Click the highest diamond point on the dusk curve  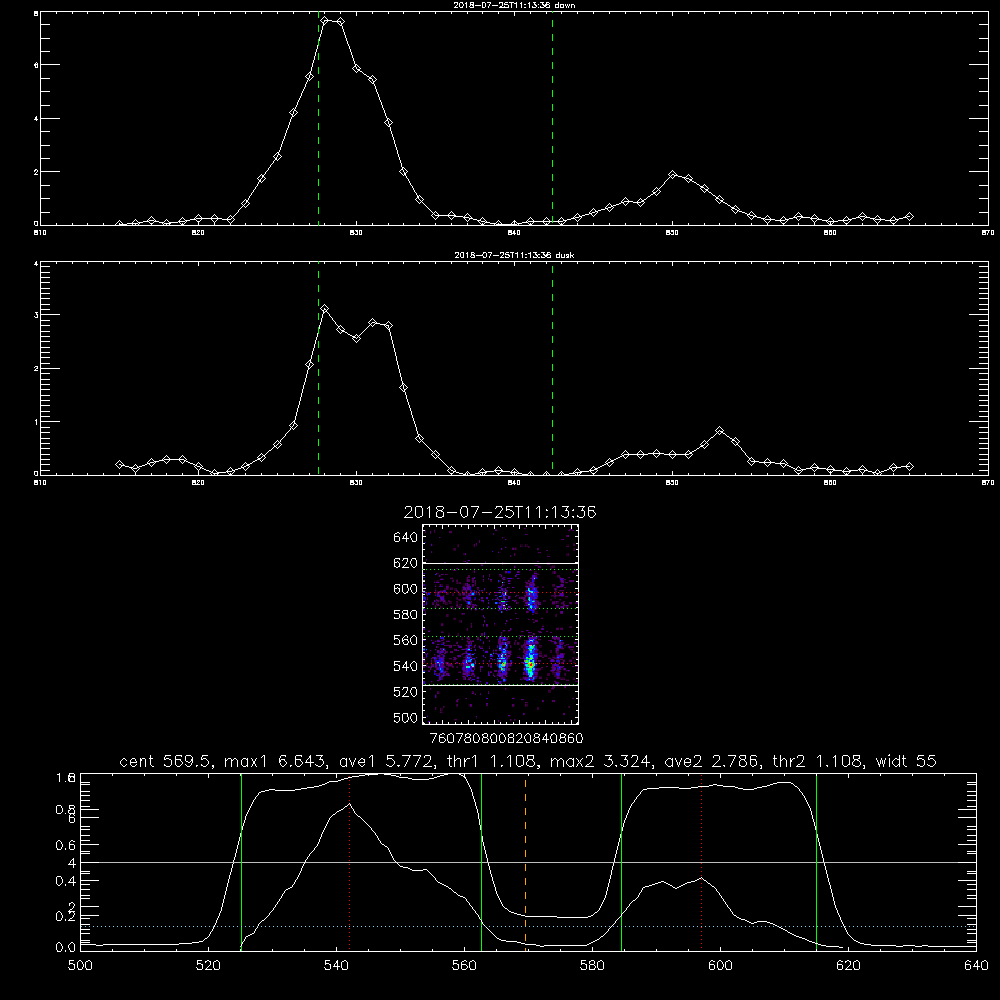click(x=325, y=309)
